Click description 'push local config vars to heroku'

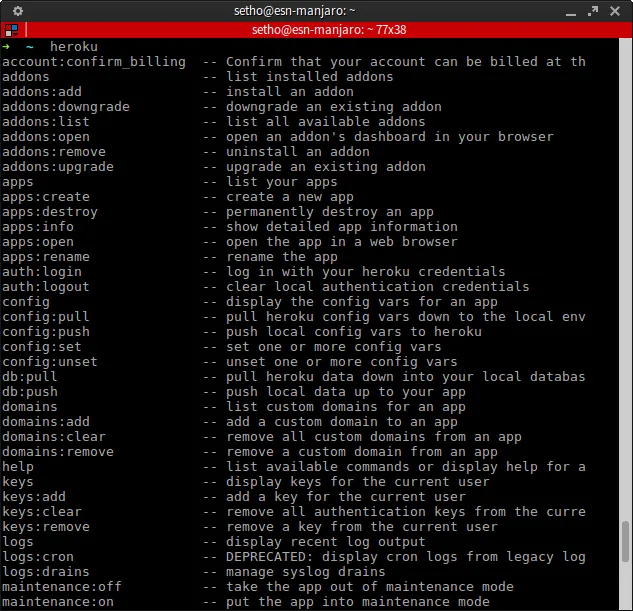pos(354,332)
